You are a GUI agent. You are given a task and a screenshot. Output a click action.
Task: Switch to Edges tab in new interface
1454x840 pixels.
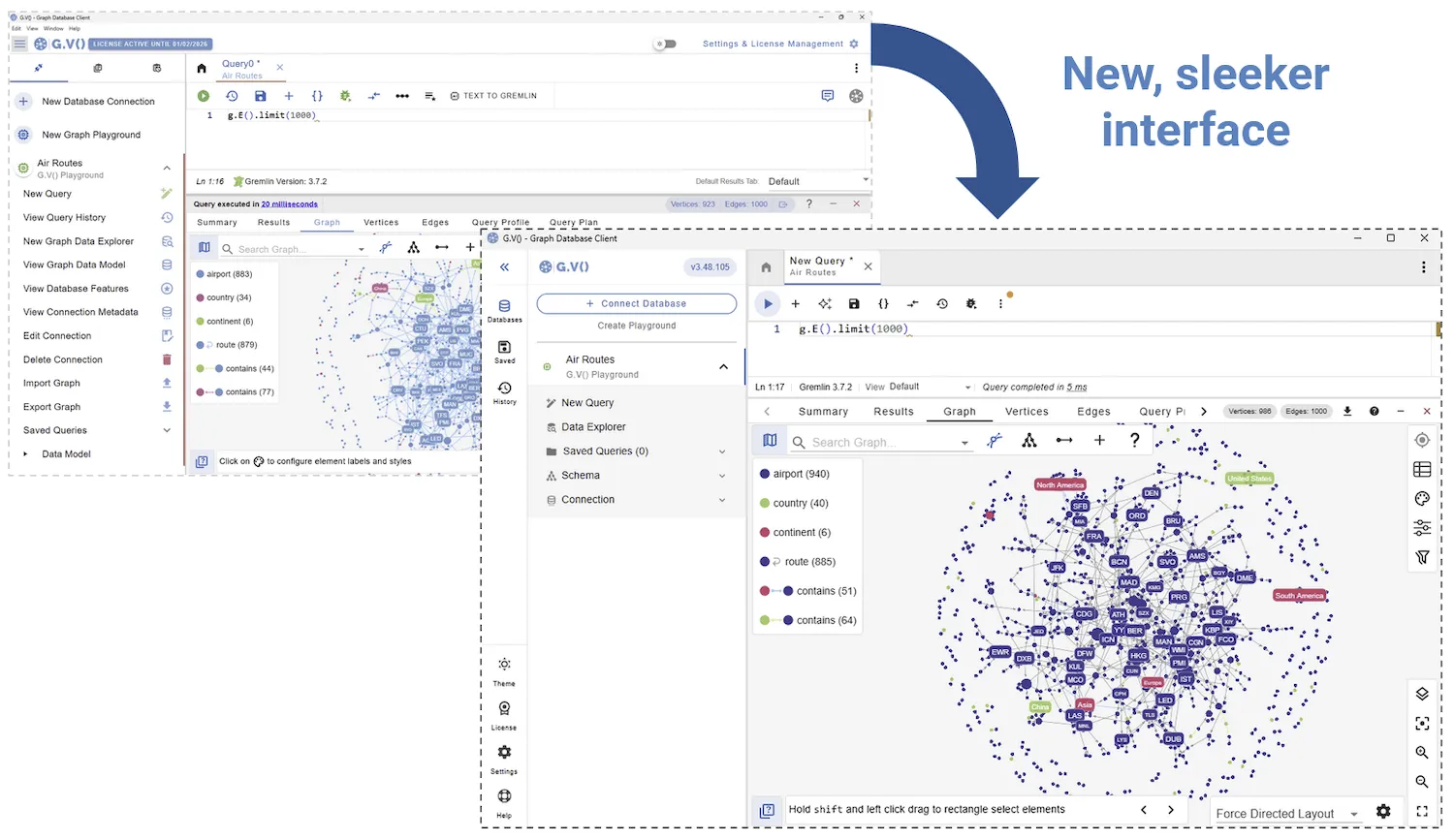1093,412
